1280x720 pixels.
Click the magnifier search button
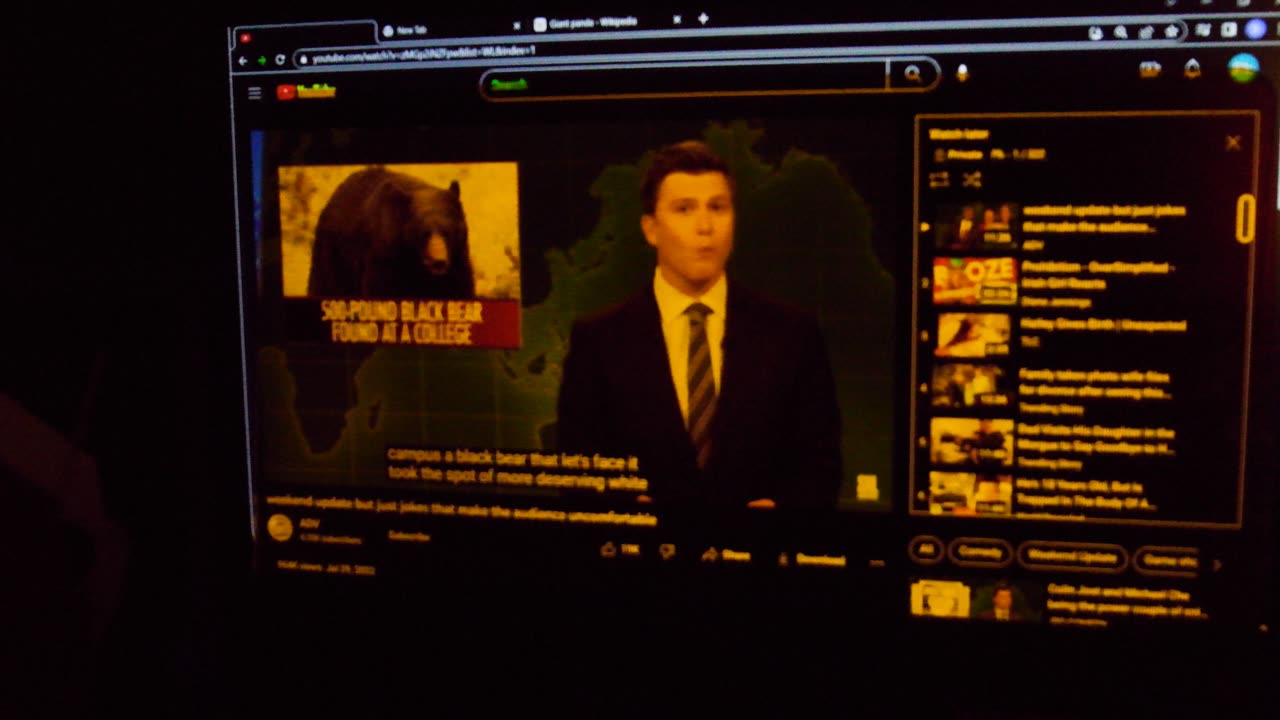pyautogui.click(x=913, y=74)
